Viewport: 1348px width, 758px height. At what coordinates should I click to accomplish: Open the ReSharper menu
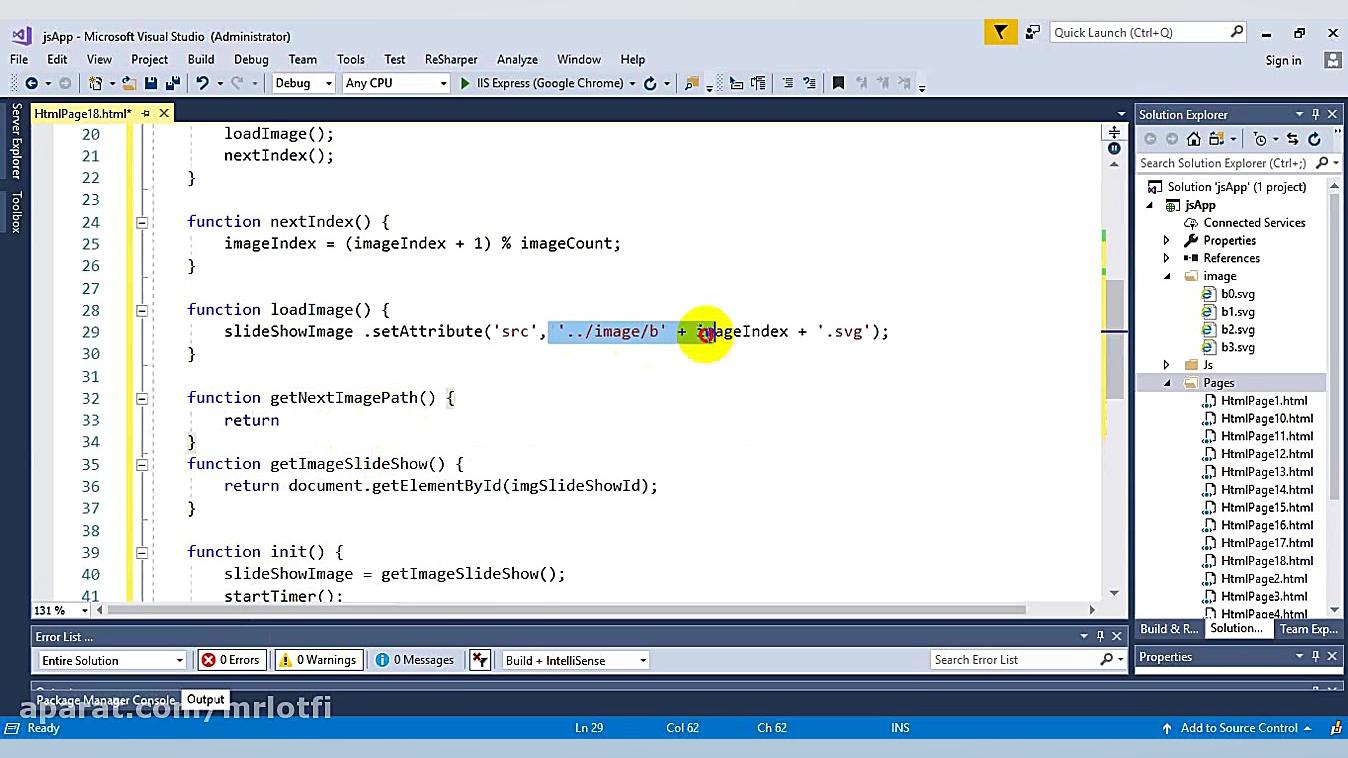click(451, 59)
